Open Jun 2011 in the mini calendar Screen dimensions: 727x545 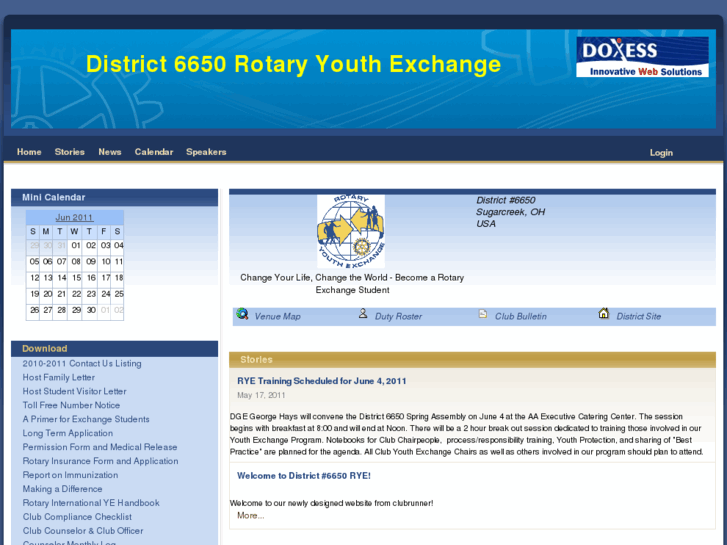pos(74,217)
